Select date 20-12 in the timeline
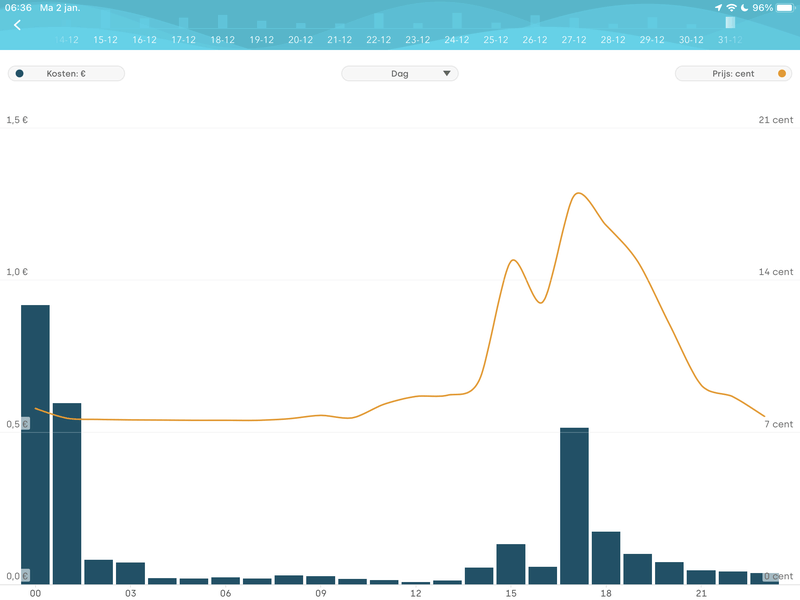This screenshot has height=600, width=800. [x=301, y=40]
